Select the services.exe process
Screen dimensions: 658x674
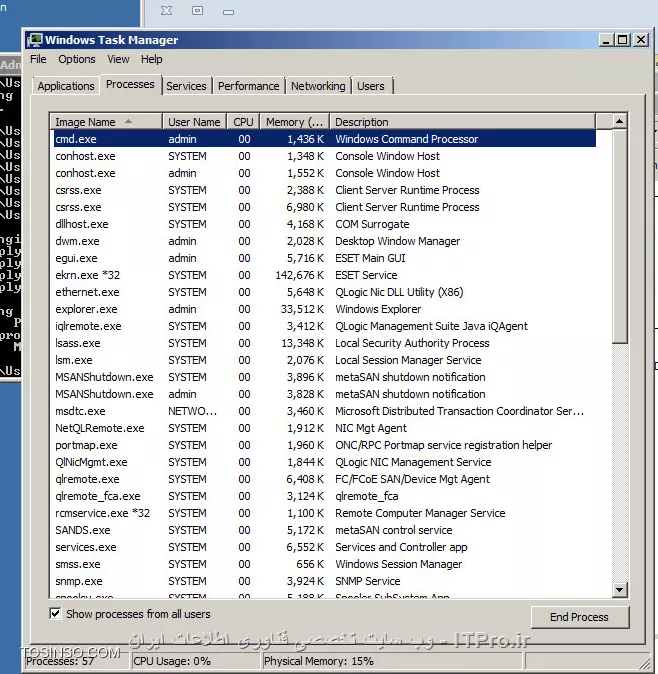pyautogui.click(x=325, y=547)
